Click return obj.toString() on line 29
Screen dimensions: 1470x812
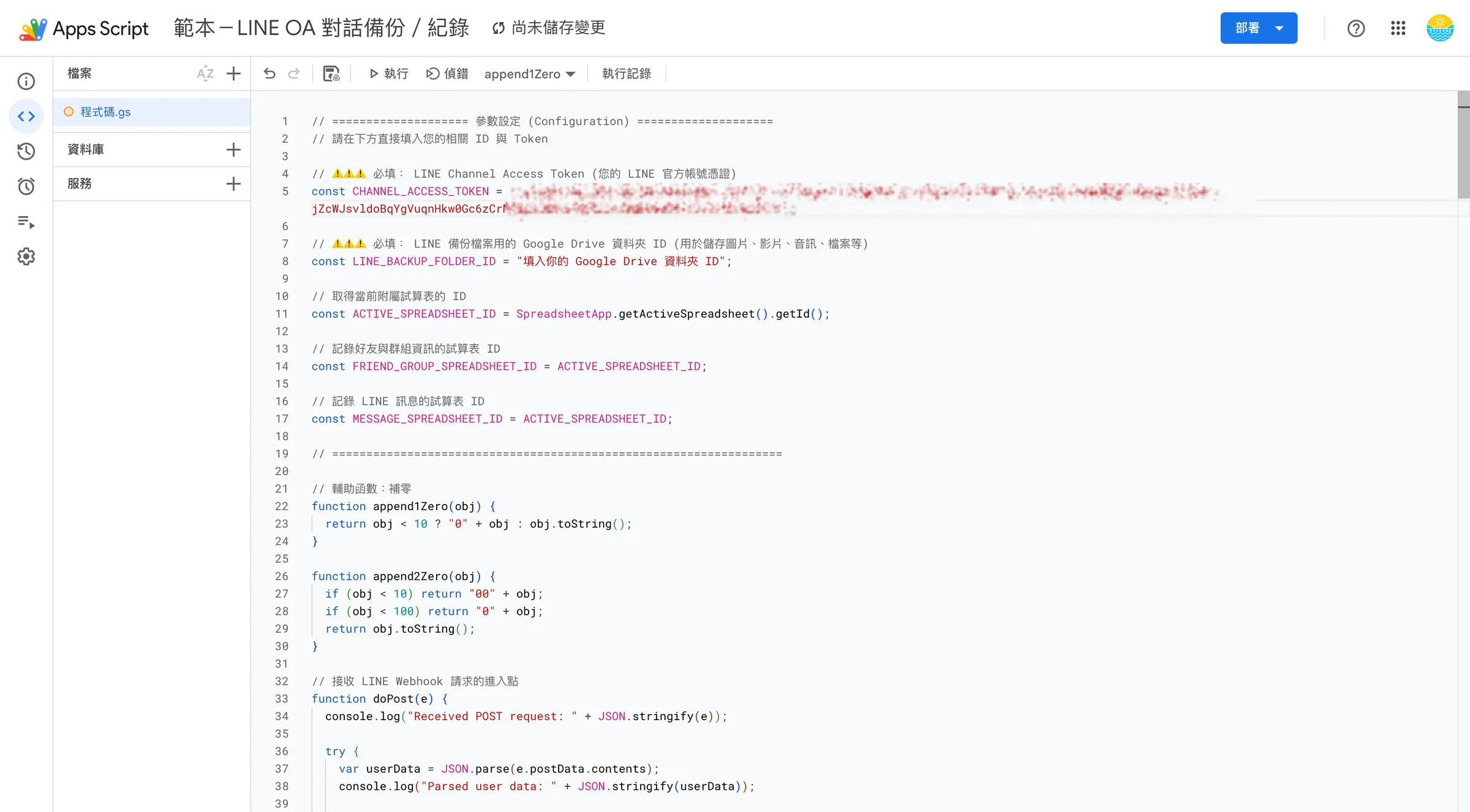point(400,629)
